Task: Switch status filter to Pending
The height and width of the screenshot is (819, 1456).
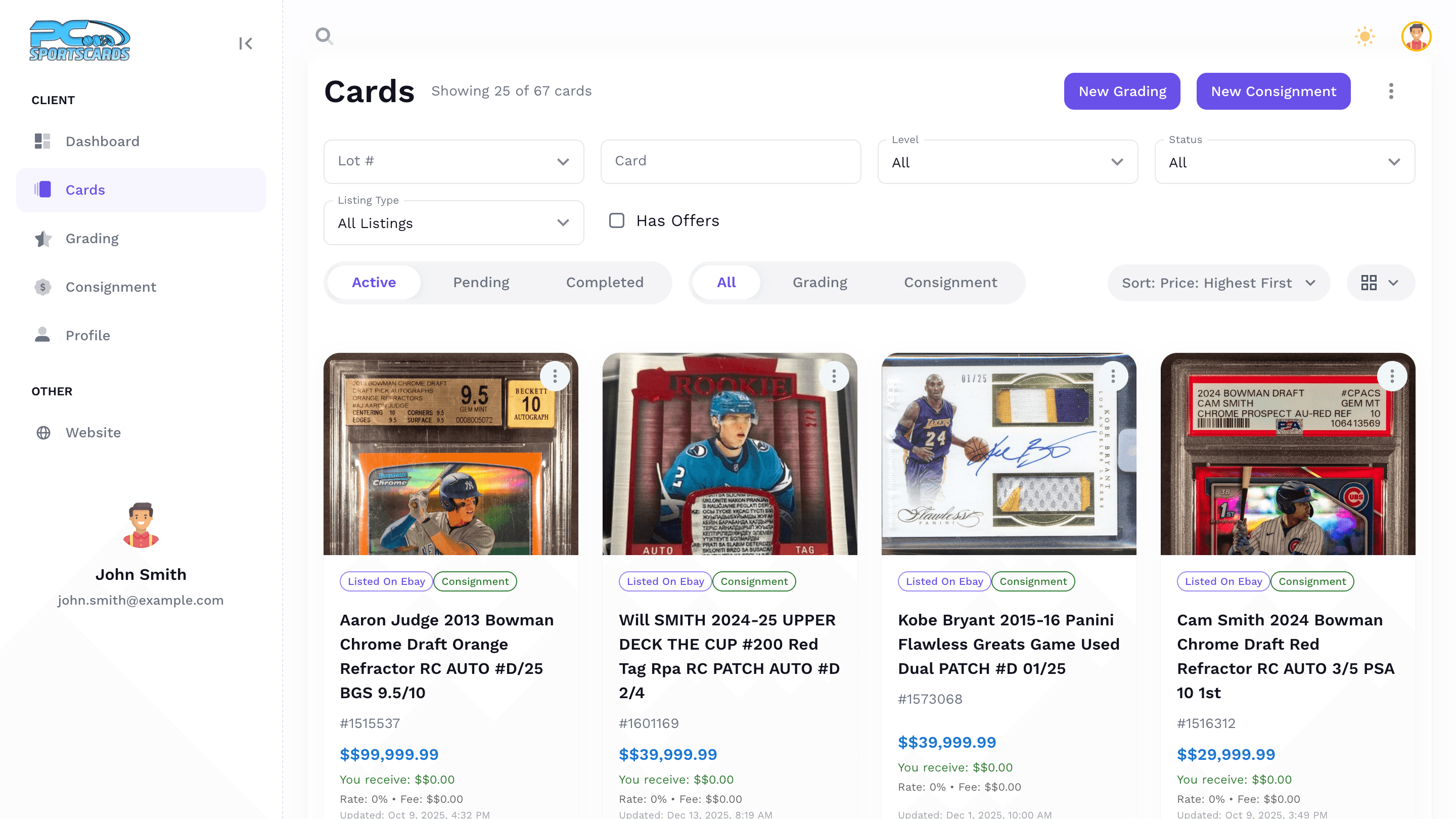Action: 481,283
